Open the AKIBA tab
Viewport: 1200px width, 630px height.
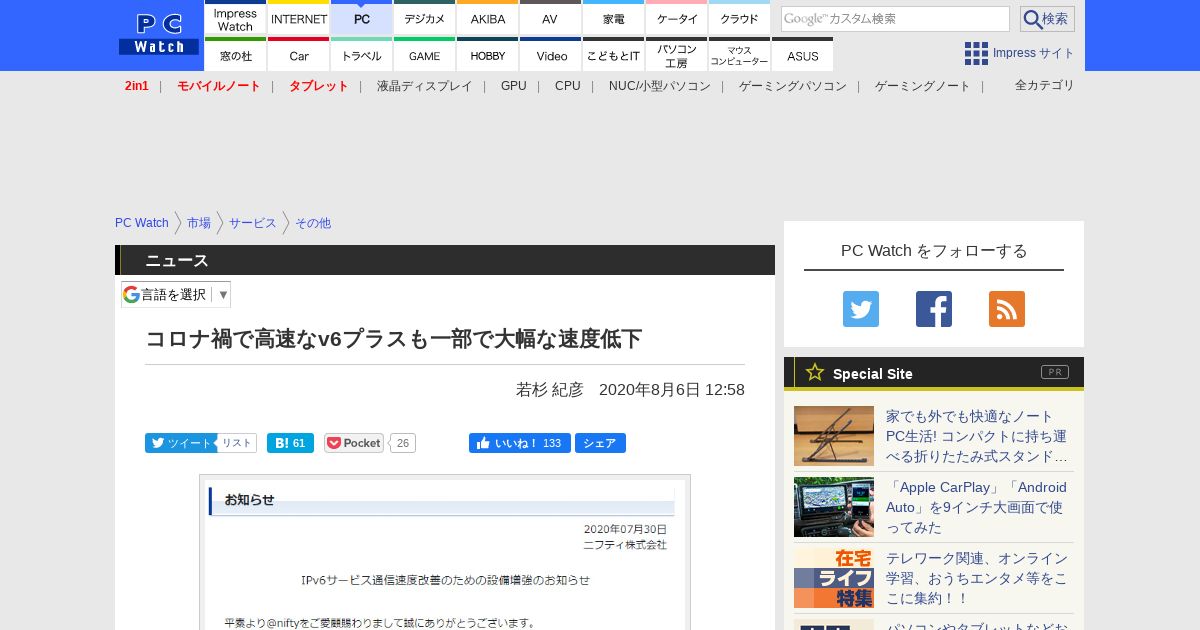pos(488,18)
